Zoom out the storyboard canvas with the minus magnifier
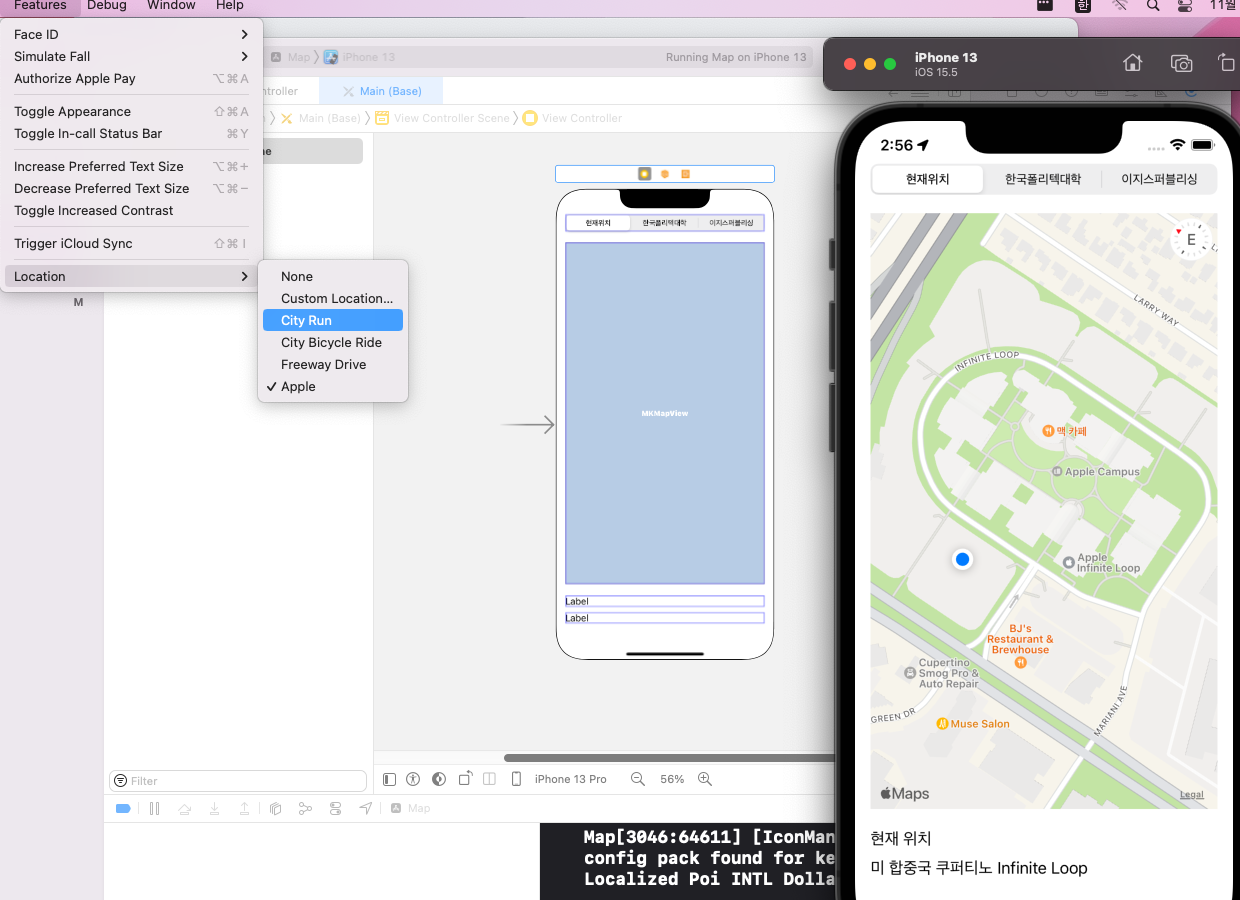This screenshot has height=900, width=1240. (x=638, y=779)
